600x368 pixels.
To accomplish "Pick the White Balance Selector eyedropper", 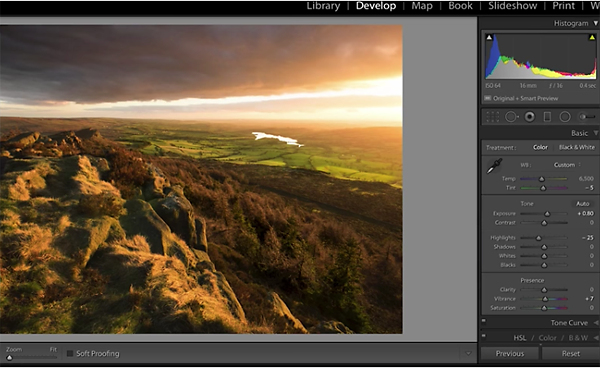I will 494,166.
